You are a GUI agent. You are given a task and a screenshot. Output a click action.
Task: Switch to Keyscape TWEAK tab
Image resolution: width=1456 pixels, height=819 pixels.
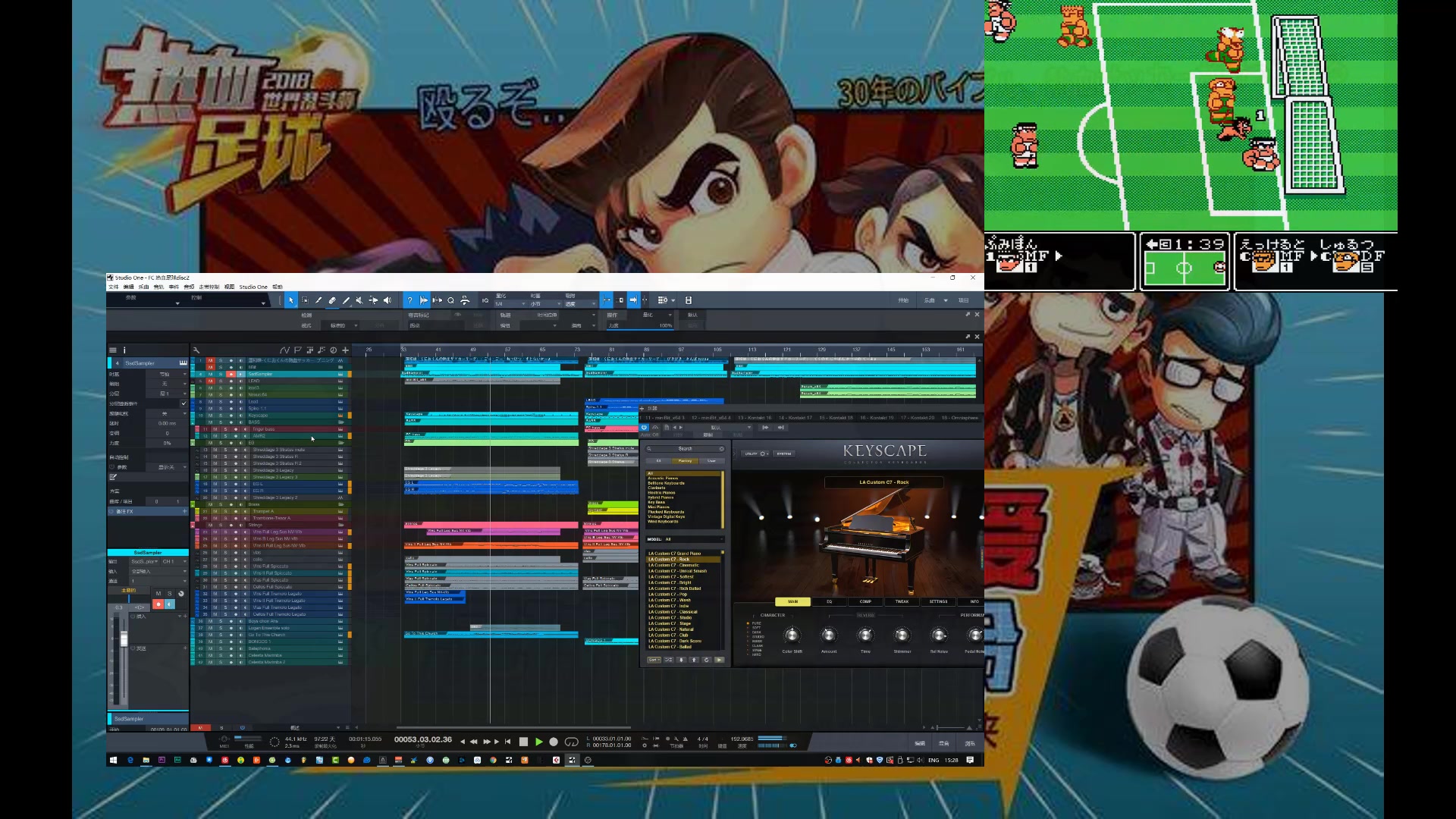[x=902, y=601]
